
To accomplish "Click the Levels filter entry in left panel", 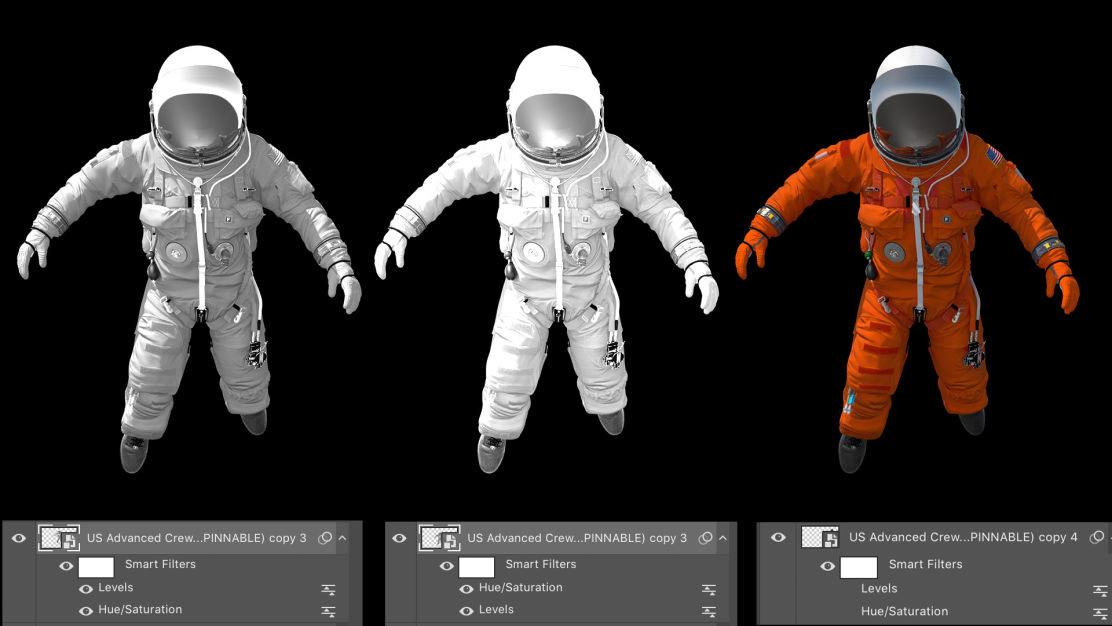I will point(116,588).
